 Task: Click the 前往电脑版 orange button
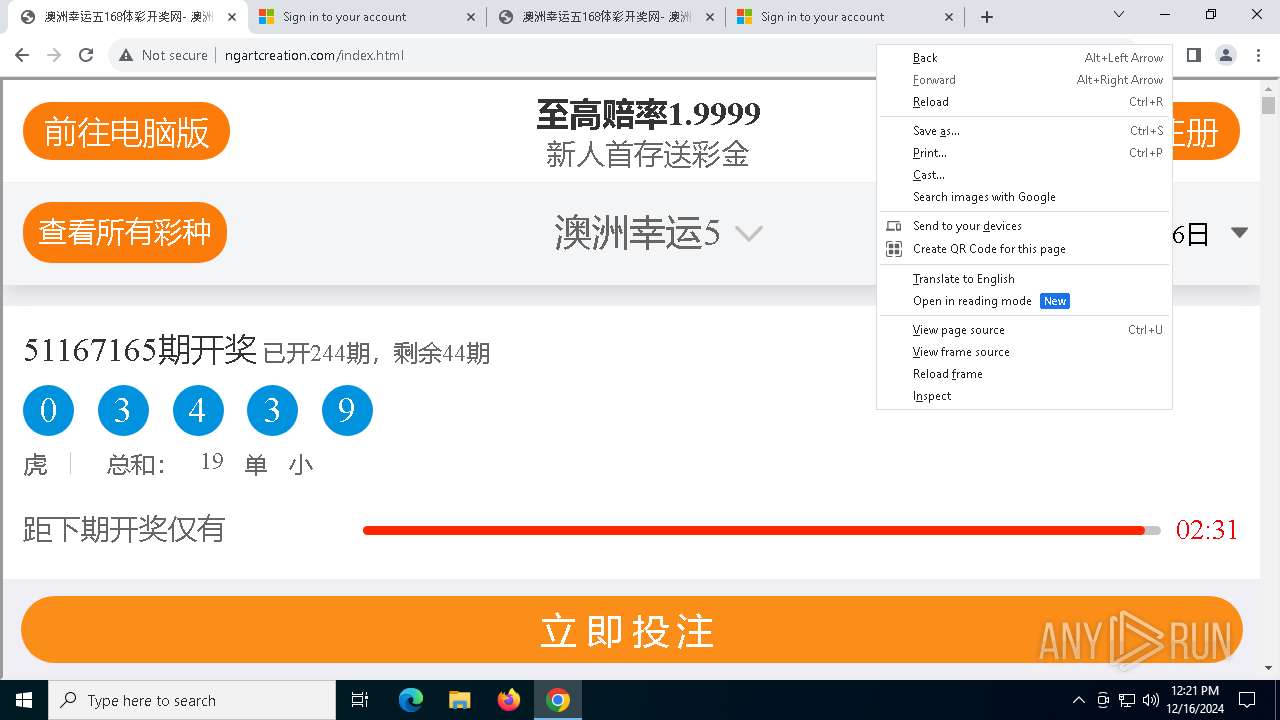point(126,131)
